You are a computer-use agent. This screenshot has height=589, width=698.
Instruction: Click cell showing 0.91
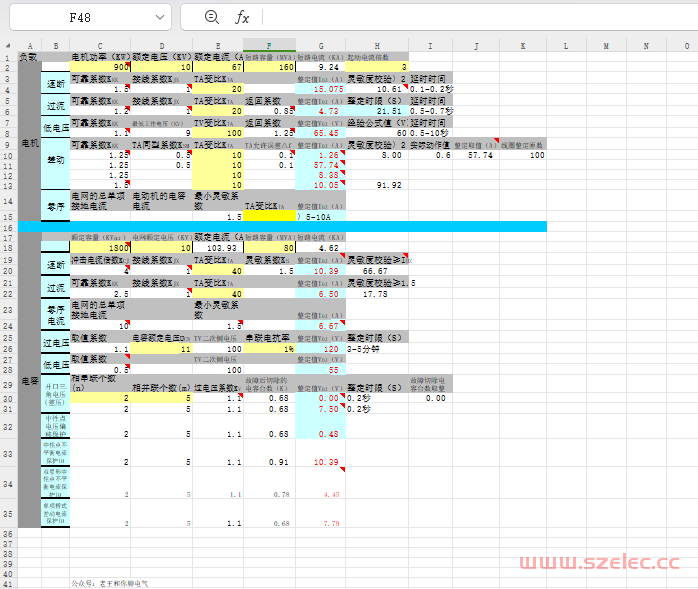[269, 454]
